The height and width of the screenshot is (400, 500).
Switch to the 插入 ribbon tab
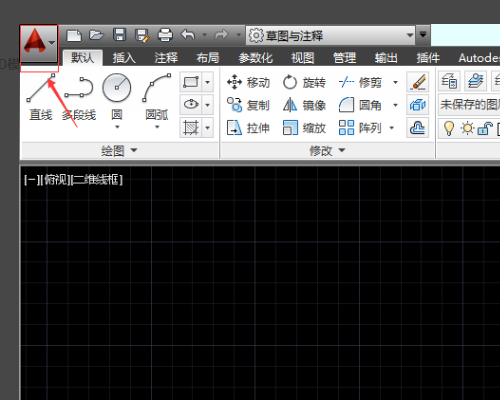[x=124, y=58]
